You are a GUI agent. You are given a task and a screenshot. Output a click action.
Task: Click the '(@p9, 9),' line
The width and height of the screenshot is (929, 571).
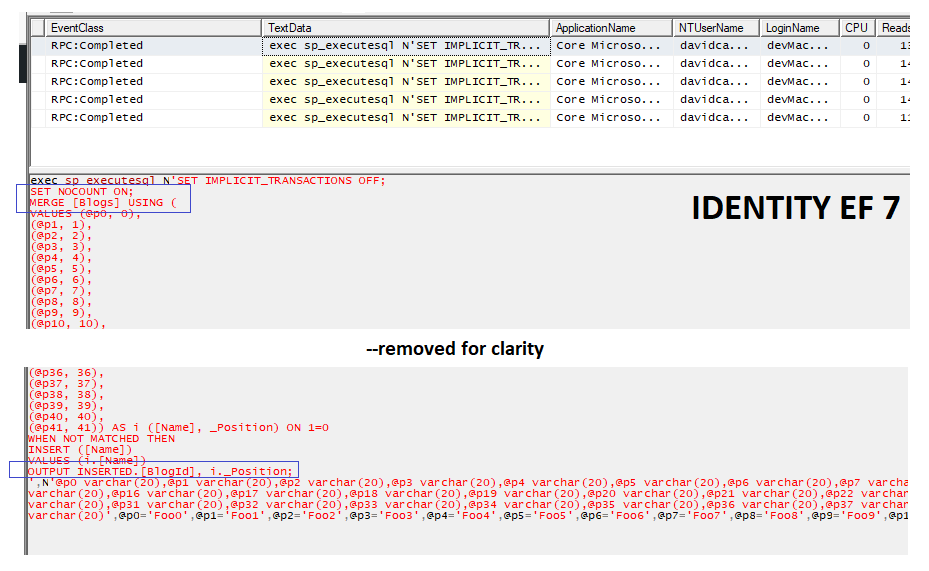(61, 312)
